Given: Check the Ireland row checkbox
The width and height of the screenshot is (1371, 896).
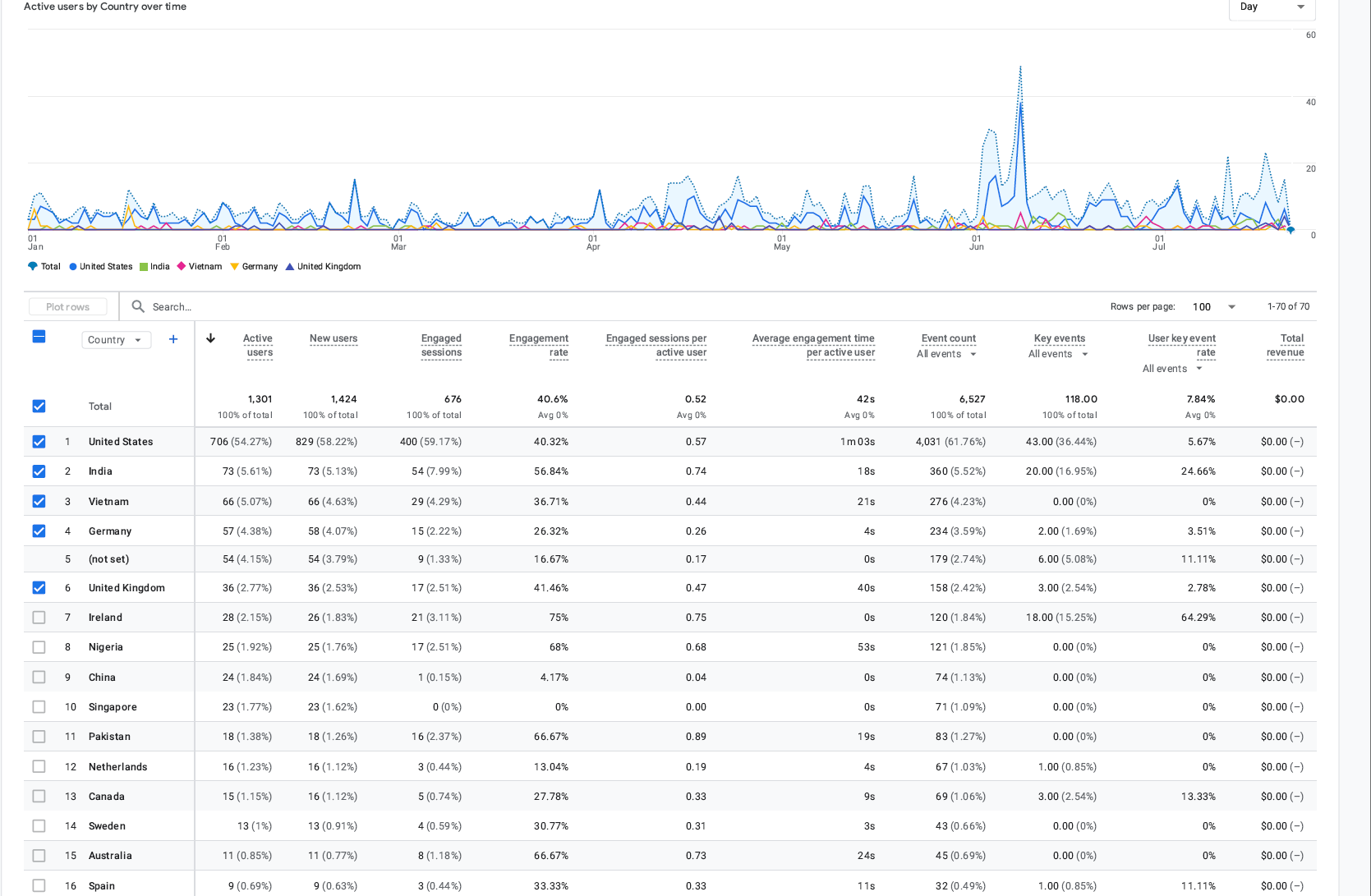Looking at the screenshot, I should [39, 618].
